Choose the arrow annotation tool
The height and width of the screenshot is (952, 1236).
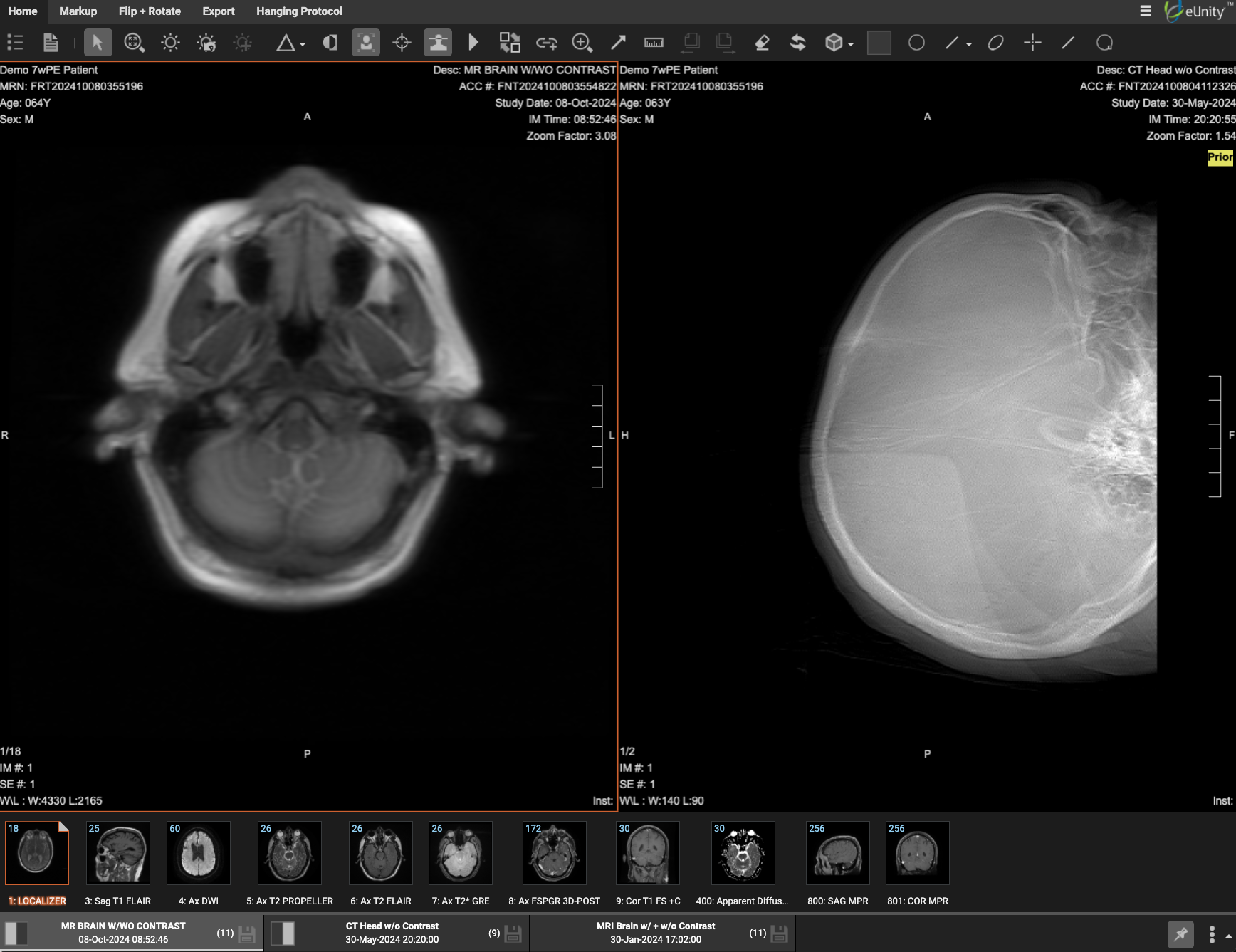point(618,43)
